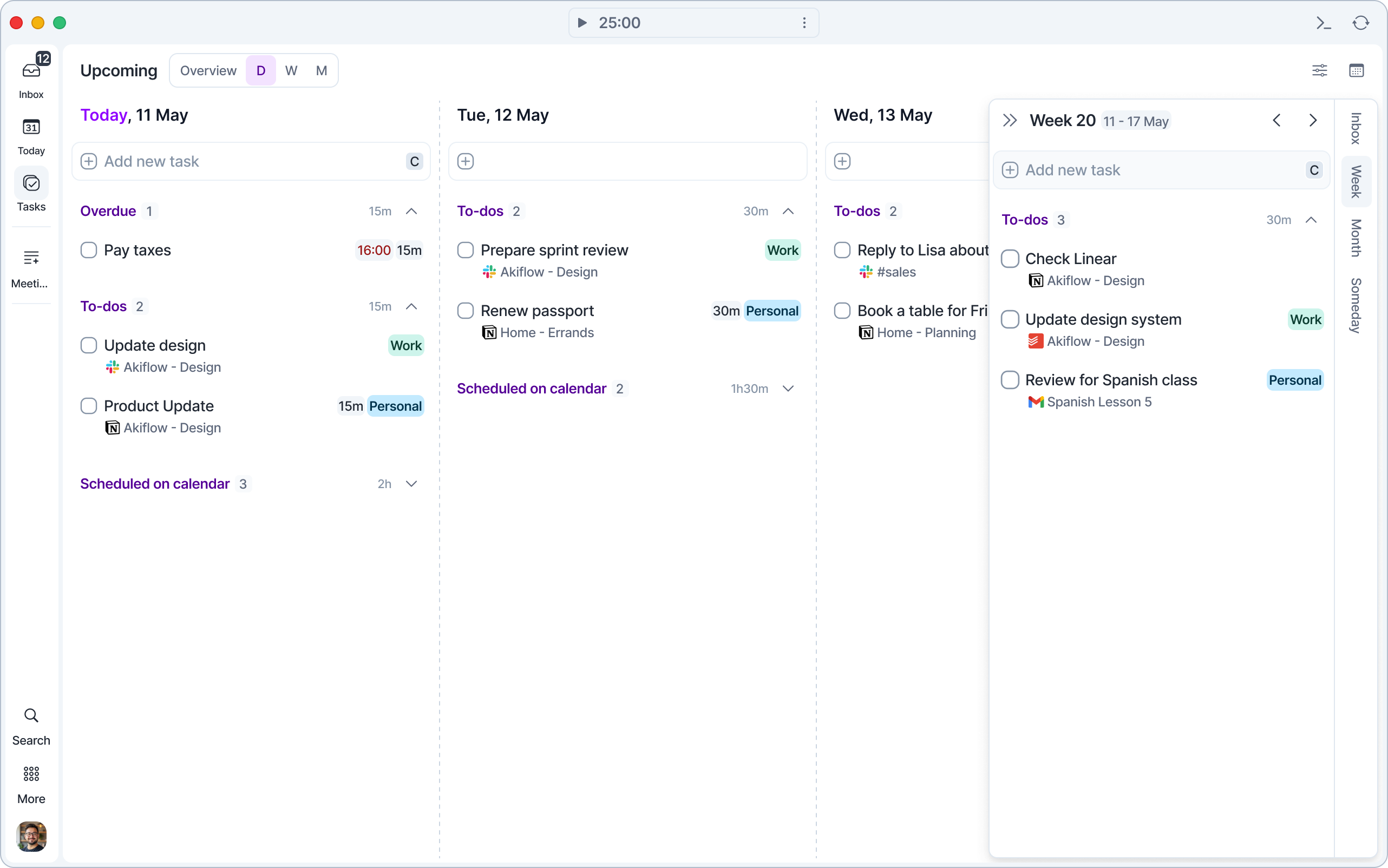Open the Month vertical side tab
This screenshot has height=868, width=1388.
[x=1356, y=238]
